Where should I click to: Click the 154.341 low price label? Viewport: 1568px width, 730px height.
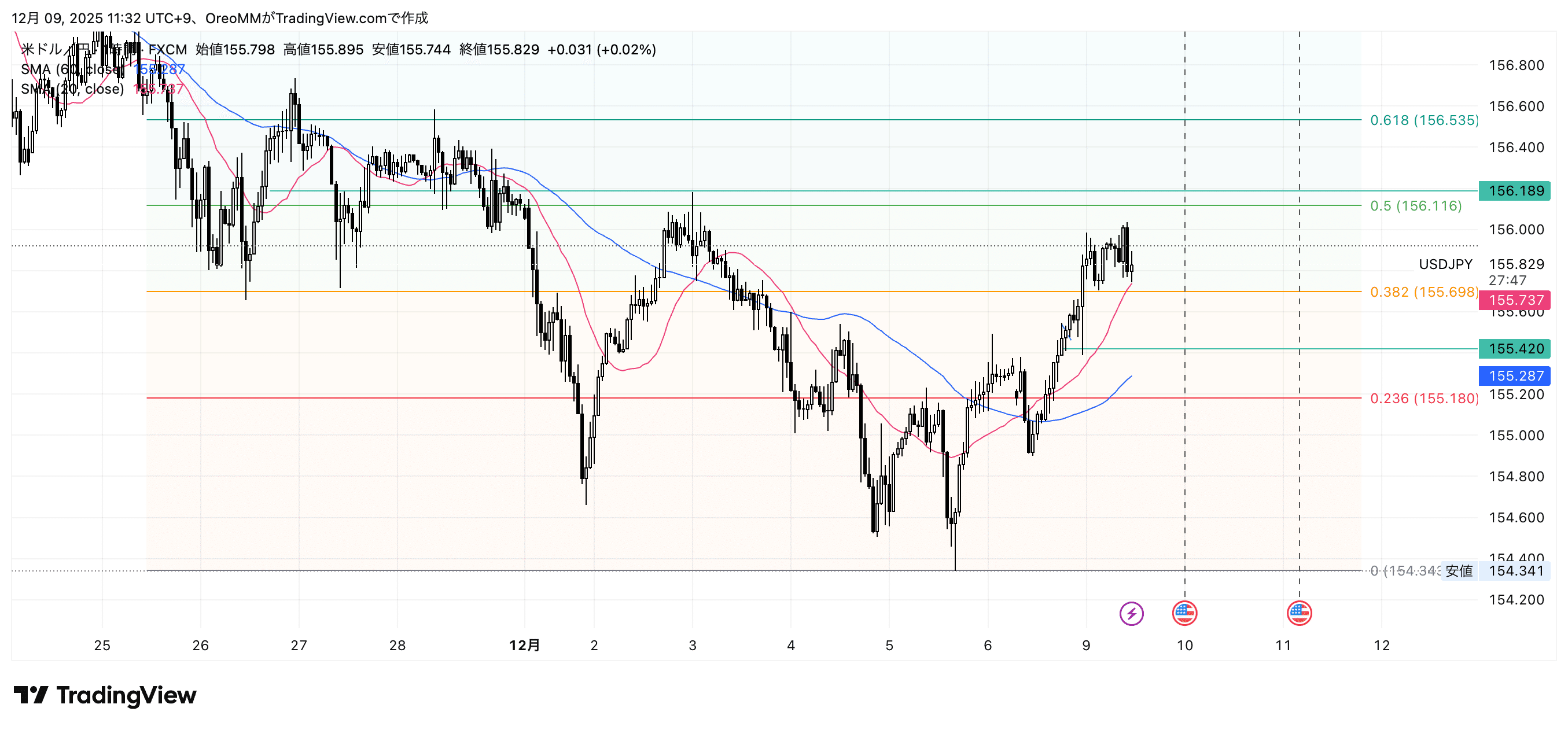click(1514, 570)
